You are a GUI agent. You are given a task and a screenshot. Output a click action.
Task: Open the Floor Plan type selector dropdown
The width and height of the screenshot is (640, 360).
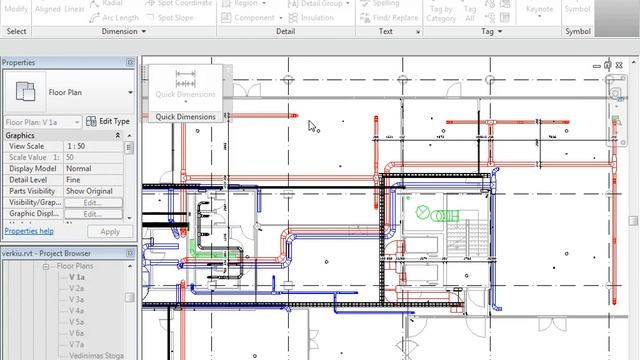pos(130,92)
